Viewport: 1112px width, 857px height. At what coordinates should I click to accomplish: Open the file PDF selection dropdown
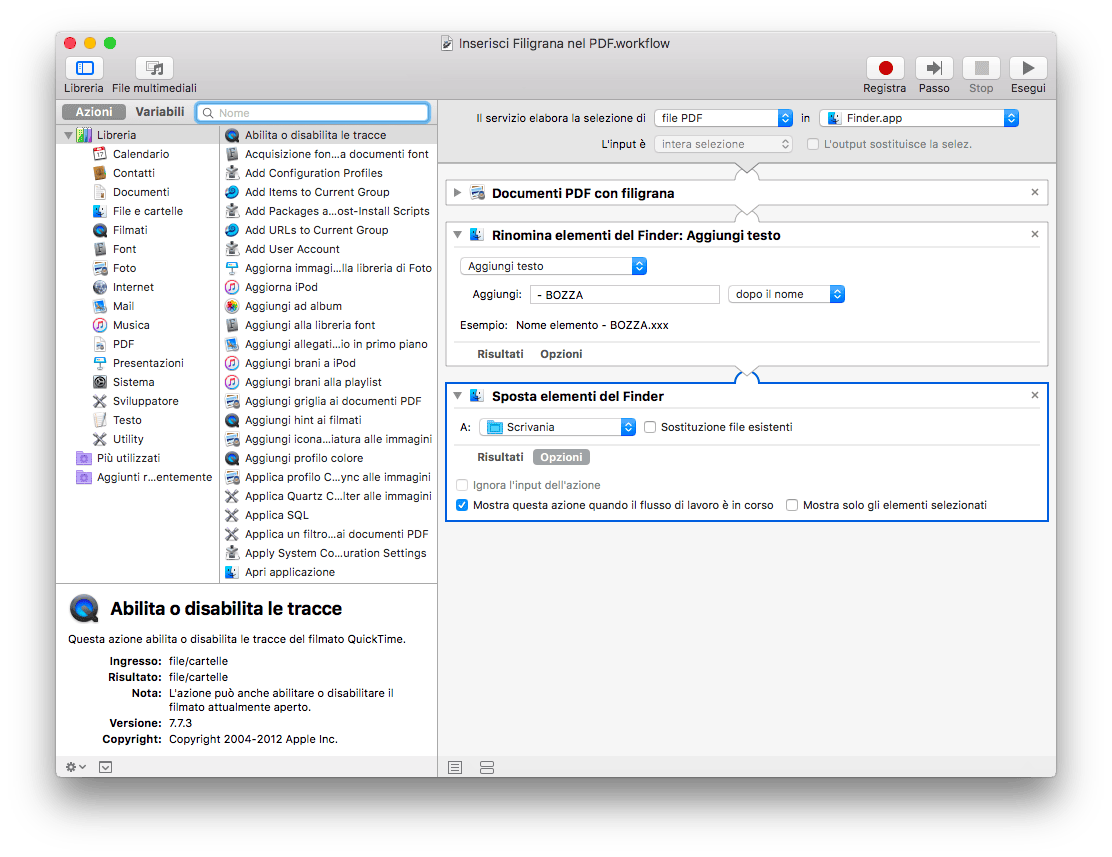[x=723, y=118]
